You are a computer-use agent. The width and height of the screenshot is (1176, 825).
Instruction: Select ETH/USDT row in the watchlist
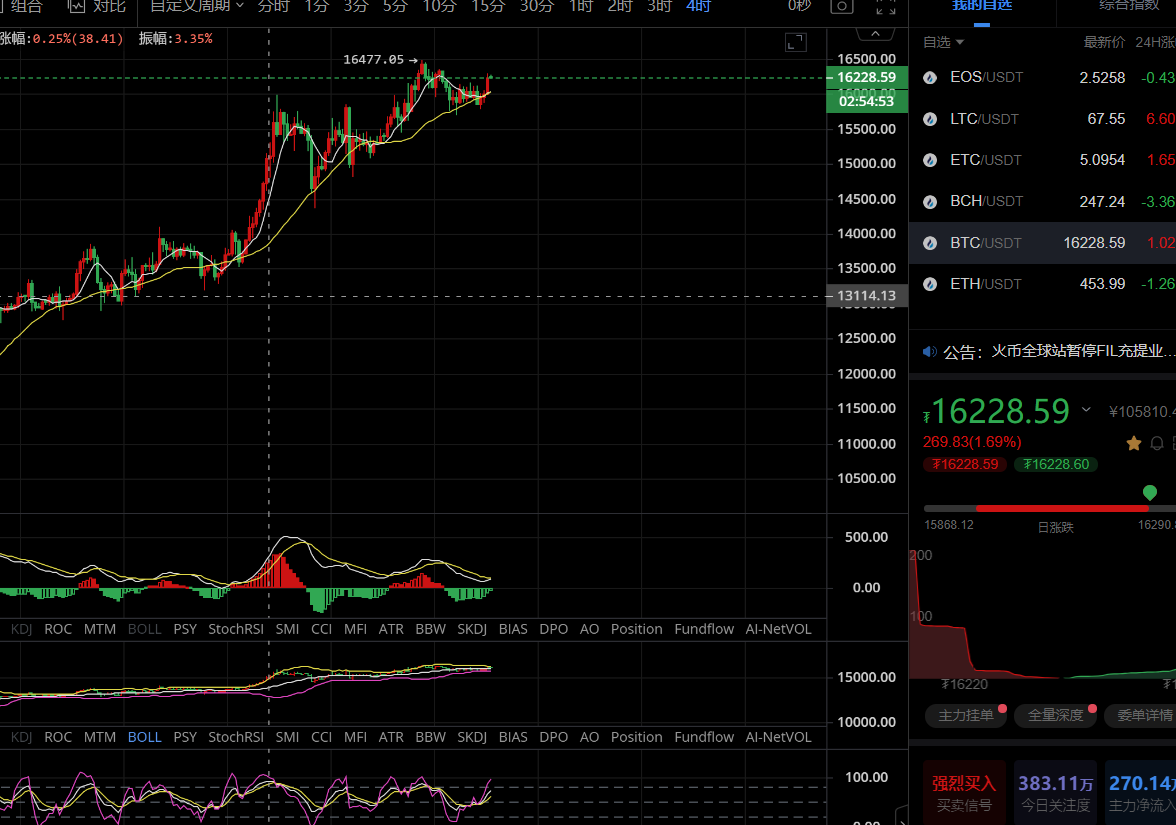coord(1042,284)
